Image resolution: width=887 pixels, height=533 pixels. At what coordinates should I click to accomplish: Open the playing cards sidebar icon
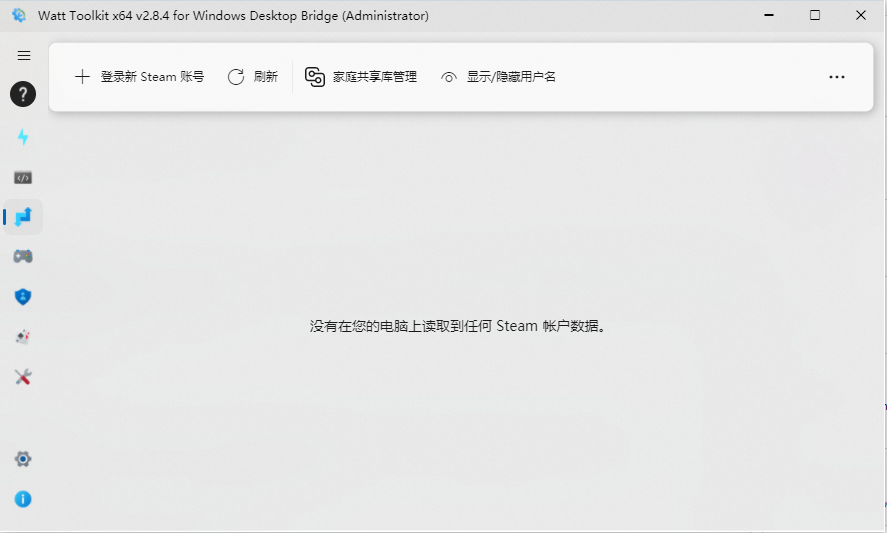(23, 337)
